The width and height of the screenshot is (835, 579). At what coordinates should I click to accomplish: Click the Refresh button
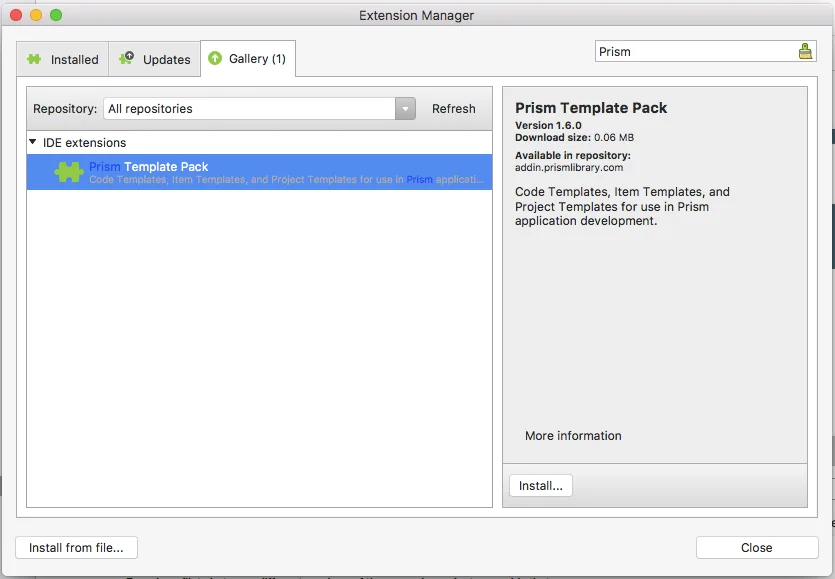(454, 109)
